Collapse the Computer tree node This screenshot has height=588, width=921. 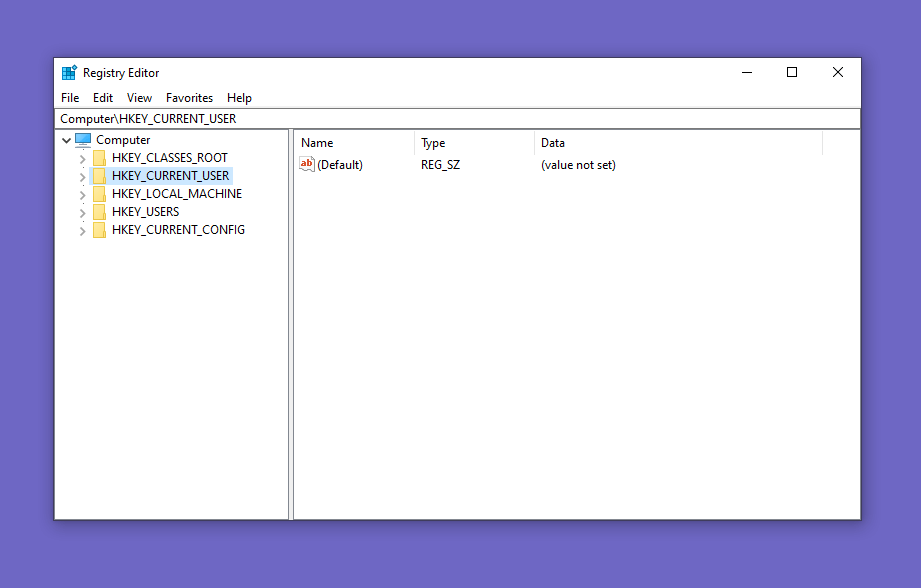click(66, 140)
